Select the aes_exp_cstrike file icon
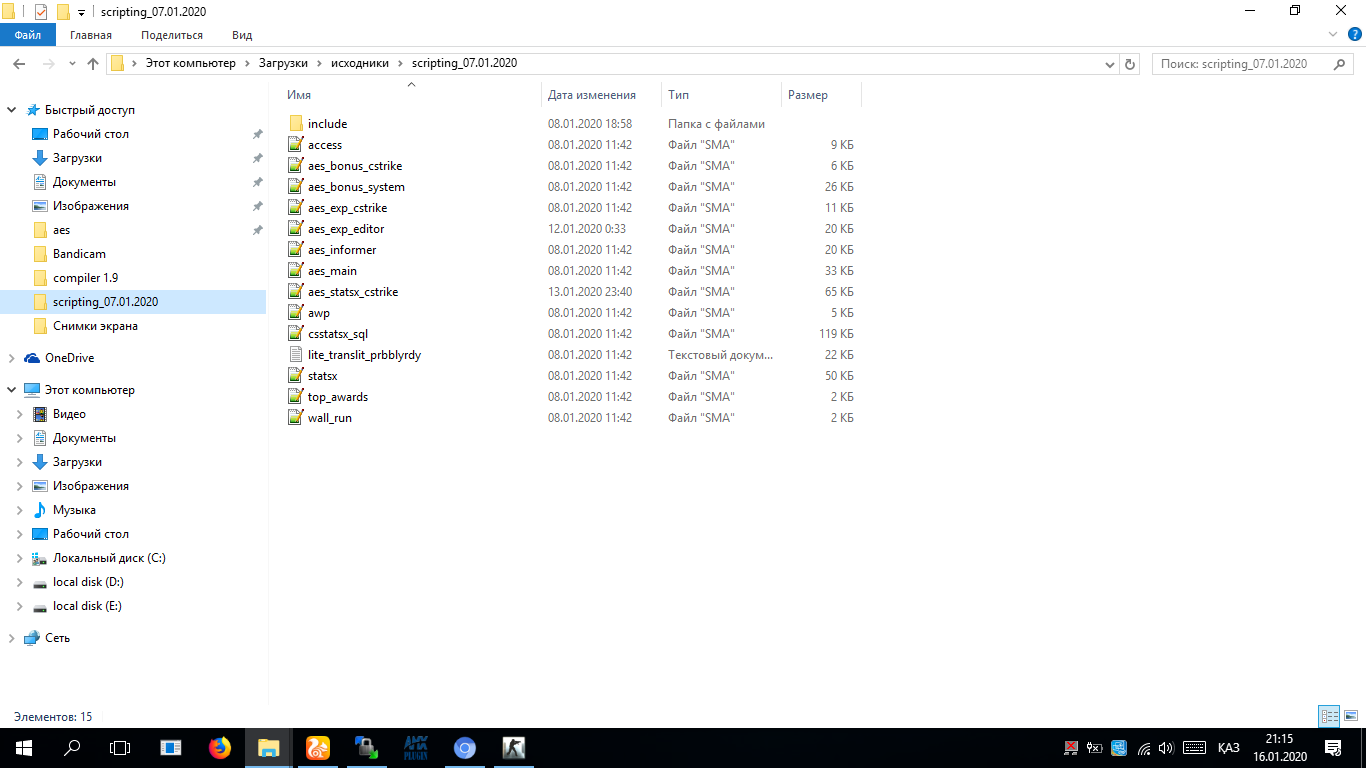 tap(295, 208)
